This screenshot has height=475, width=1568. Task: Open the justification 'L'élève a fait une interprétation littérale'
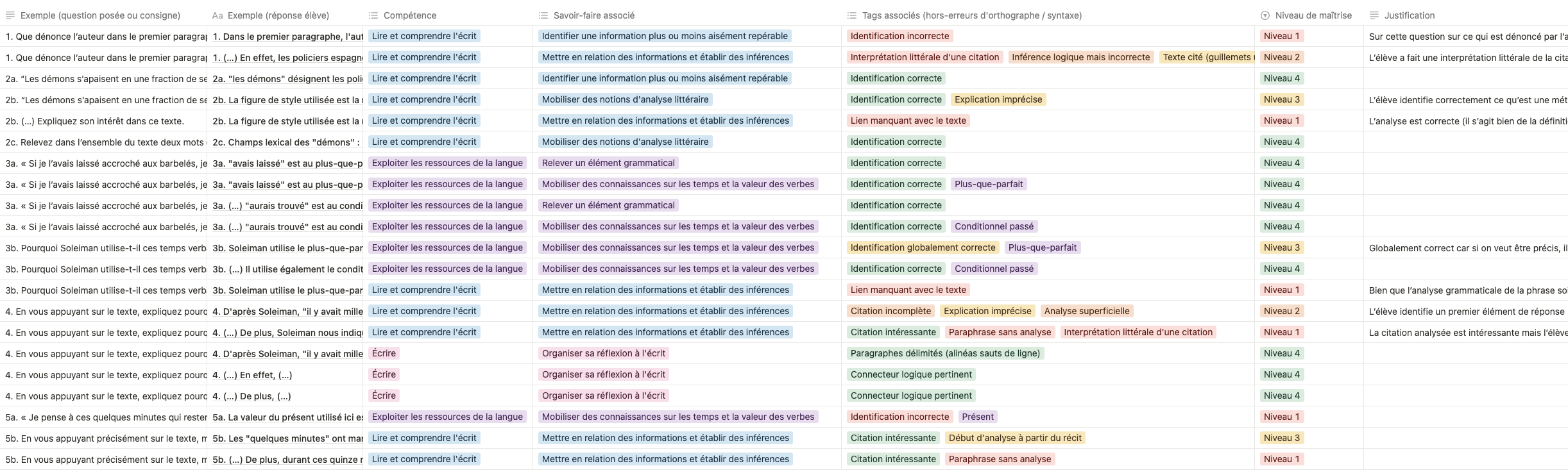click(1466, 58)
